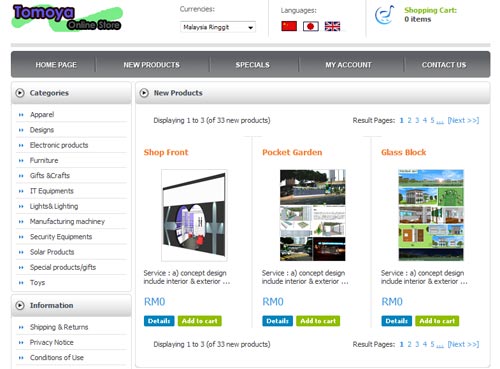This screenshot has height=369, width=500.
Task: Click the Categories panel arrow icon
Action: click(20, 93)
